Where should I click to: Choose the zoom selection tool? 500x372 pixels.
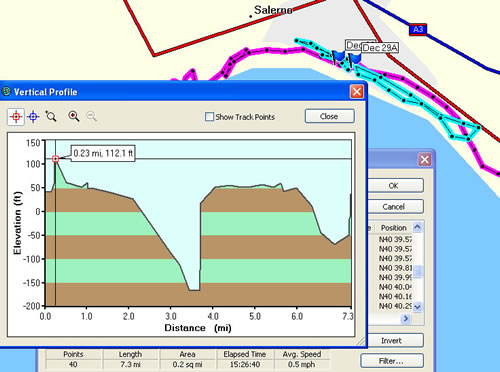point(51,116)
